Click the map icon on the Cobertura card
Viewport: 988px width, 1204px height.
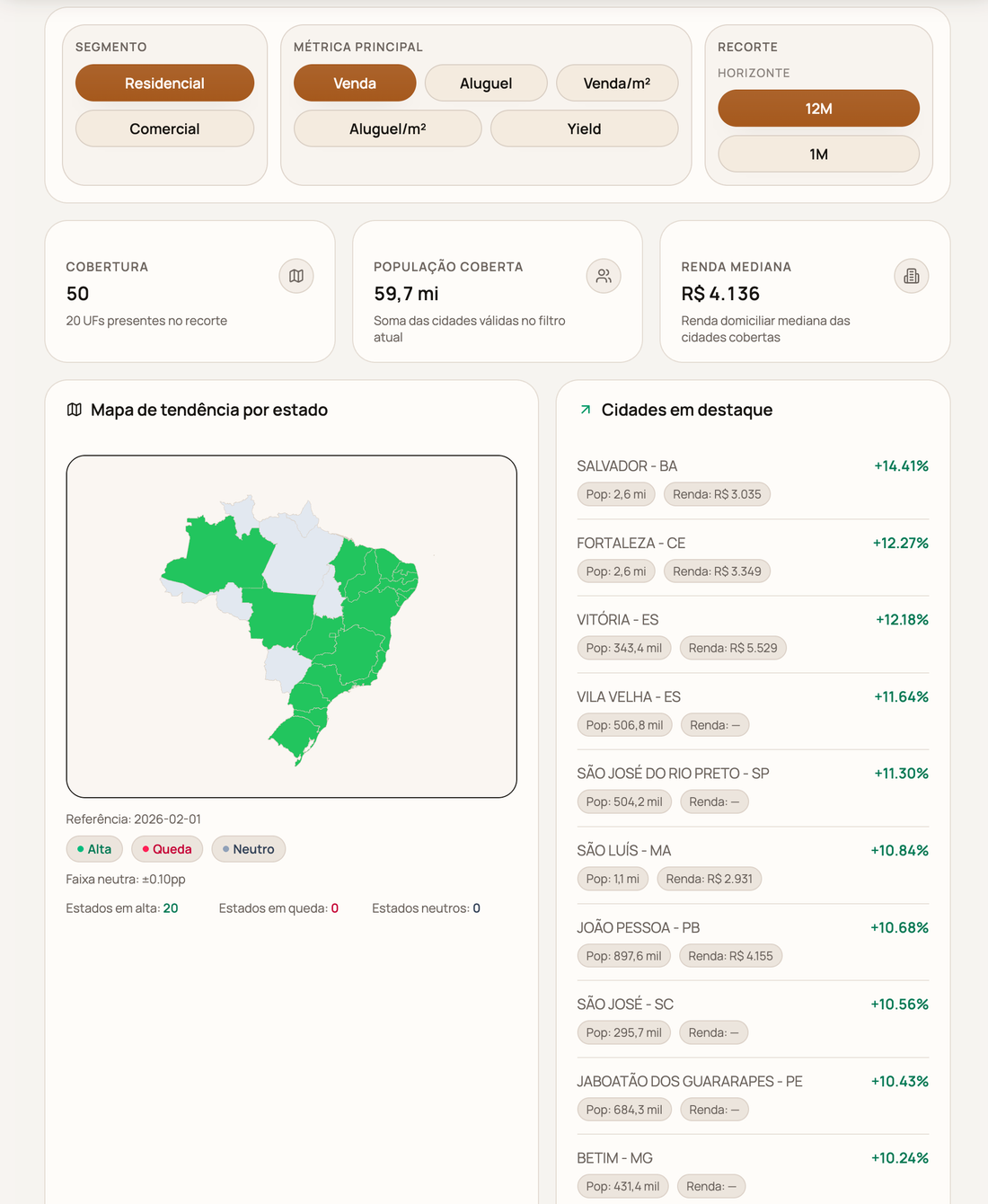click(296, 276)
